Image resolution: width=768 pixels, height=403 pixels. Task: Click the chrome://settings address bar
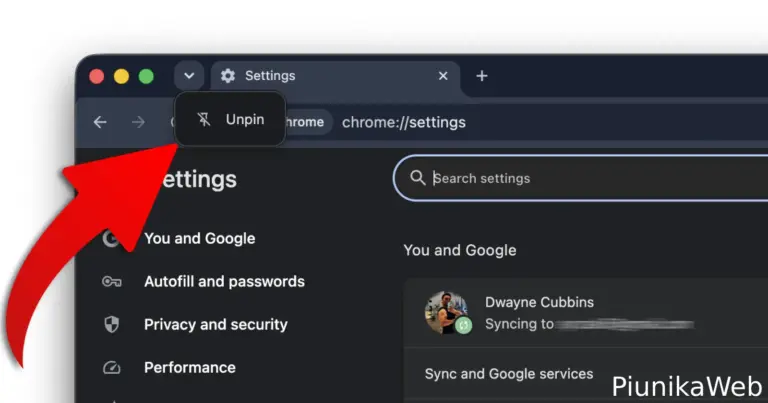tap(404, 122)
